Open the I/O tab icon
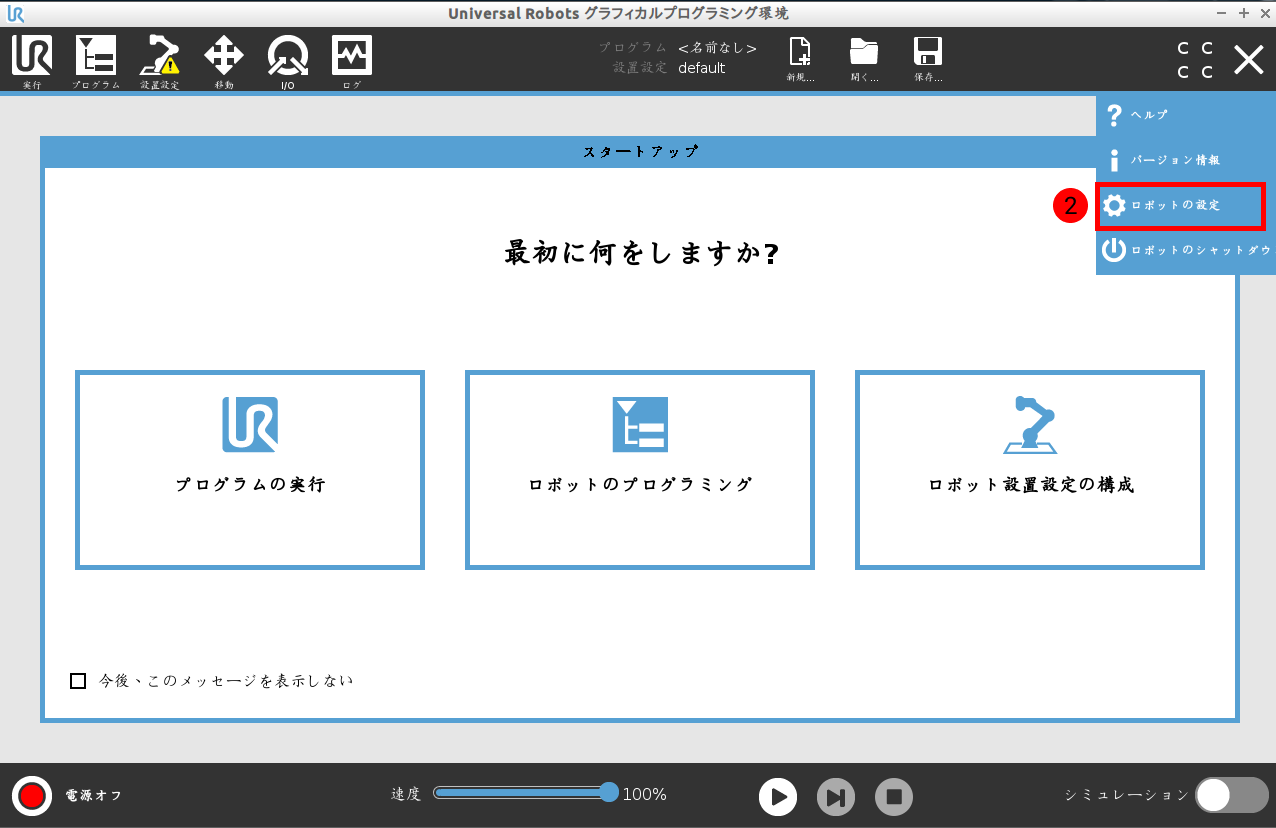This screenshot has height=828, width=1276. [x=287, y=58]
